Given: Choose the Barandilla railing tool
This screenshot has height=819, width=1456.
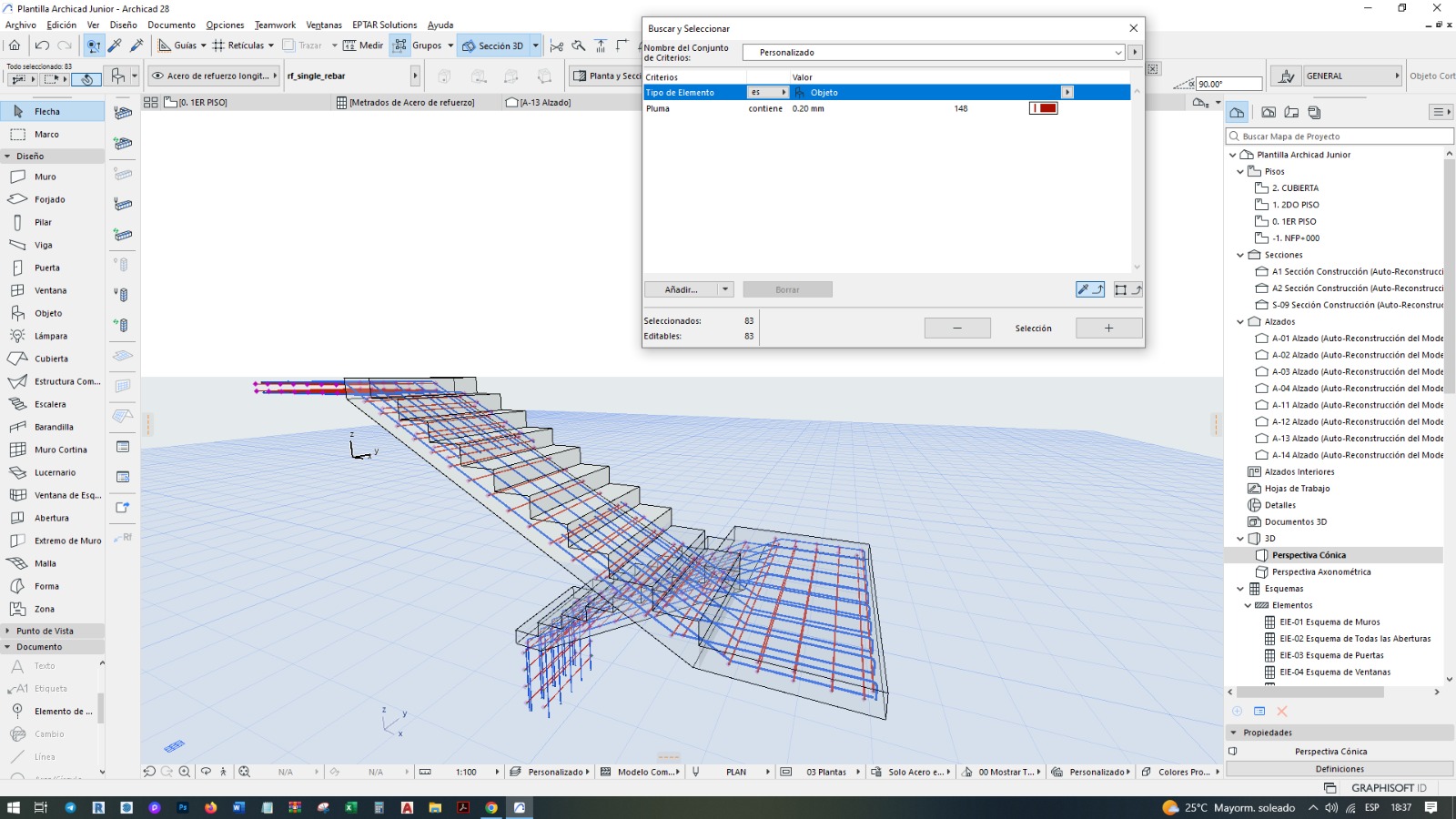Looking at the screenshot, I should pos(52,427).
